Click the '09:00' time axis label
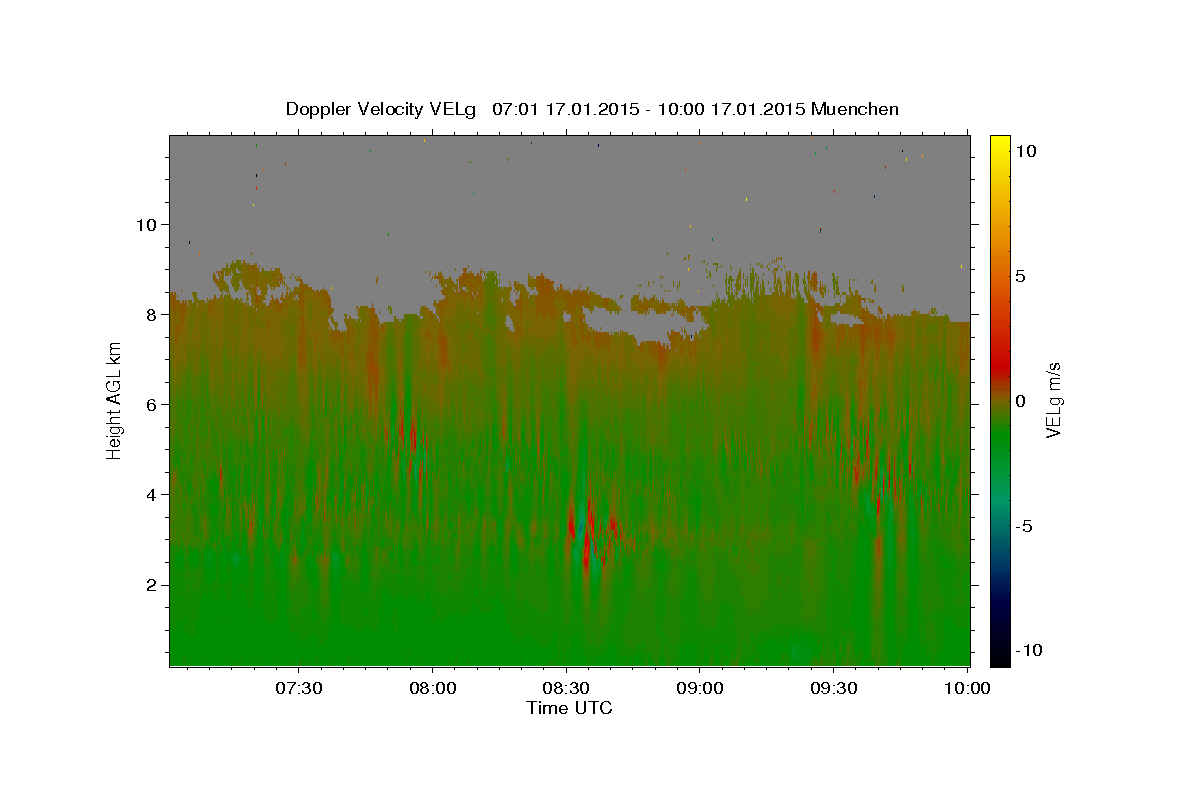The width and height of the screenshot is (1200, 800). 700,688
